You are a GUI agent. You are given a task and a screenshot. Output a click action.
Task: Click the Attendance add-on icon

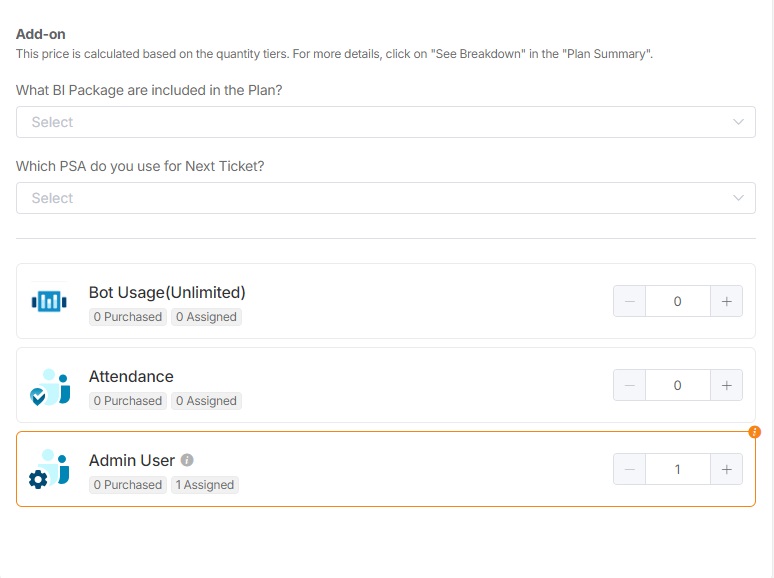(x=50, y=386)
